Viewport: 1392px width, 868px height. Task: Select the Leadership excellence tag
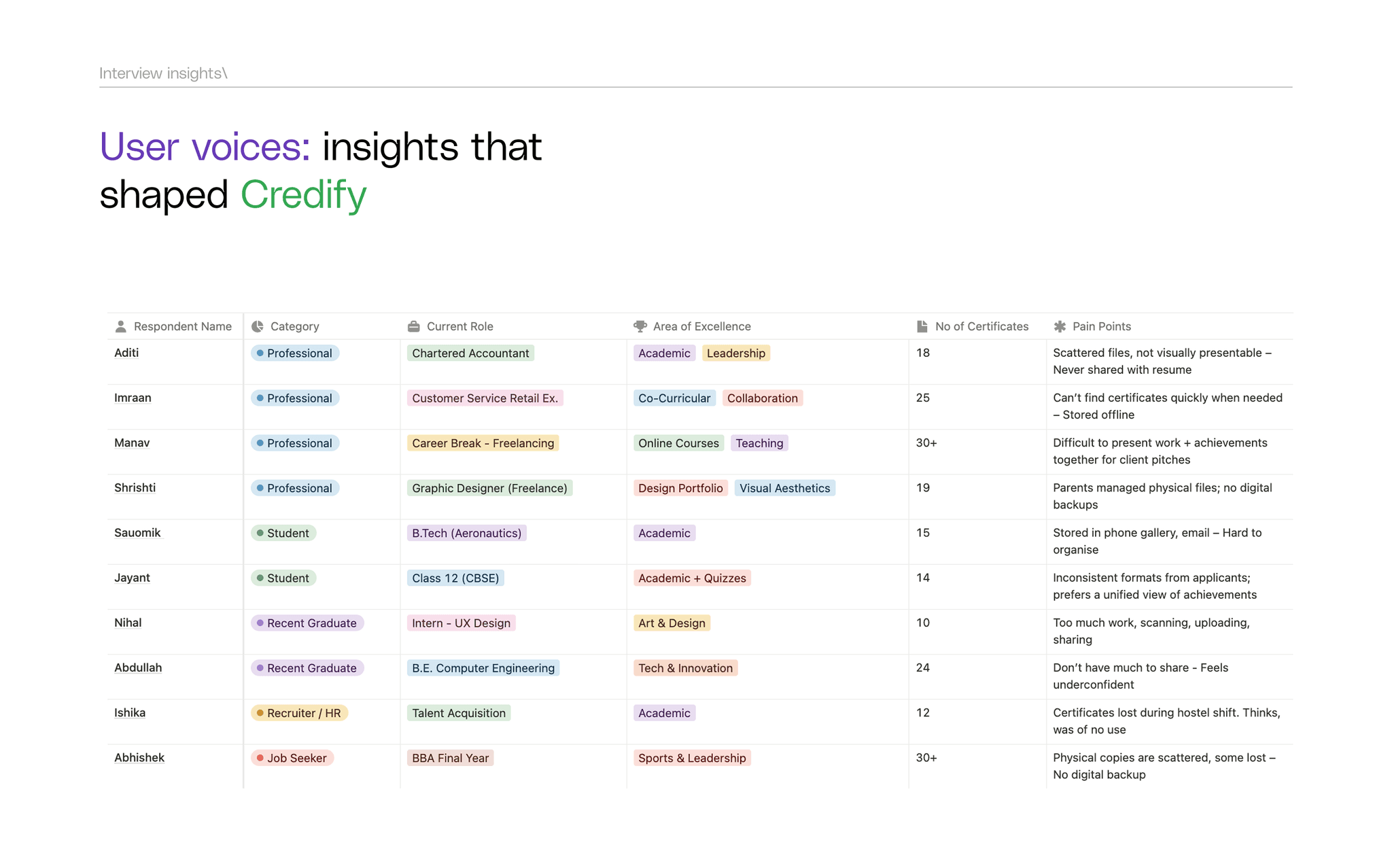click(x=735, y=353)
